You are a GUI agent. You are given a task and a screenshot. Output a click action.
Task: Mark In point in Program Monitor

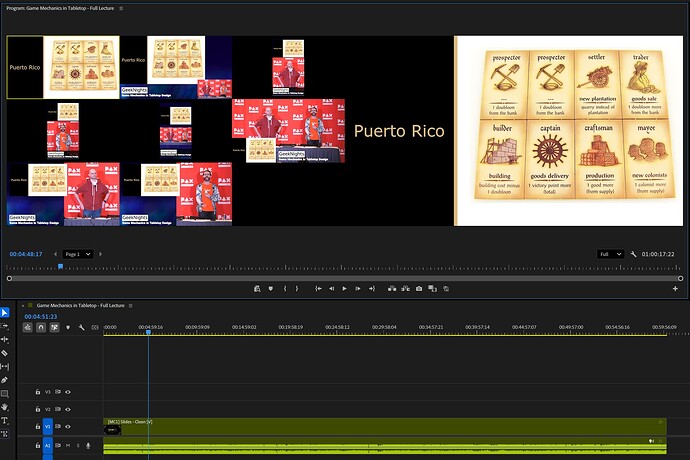coord(285,289)
